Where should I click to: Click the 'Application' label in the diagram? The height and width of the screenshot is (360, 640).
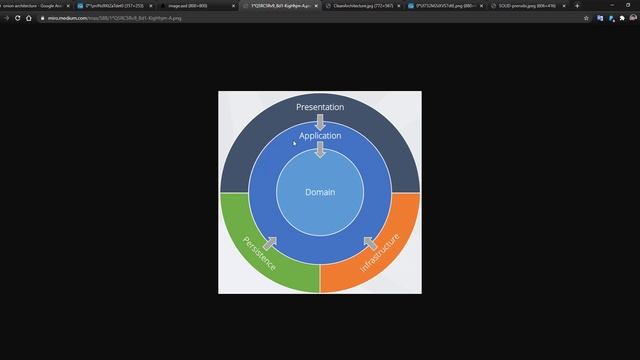coord(320,136)
